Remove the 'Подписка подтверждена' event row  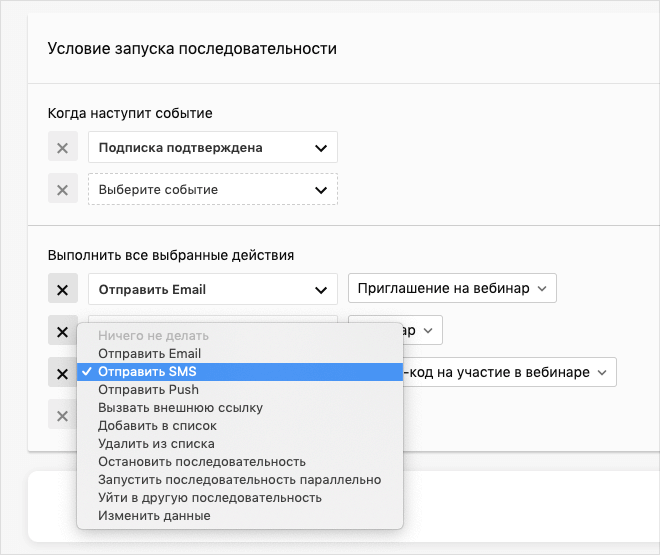(x=63, y=147)
